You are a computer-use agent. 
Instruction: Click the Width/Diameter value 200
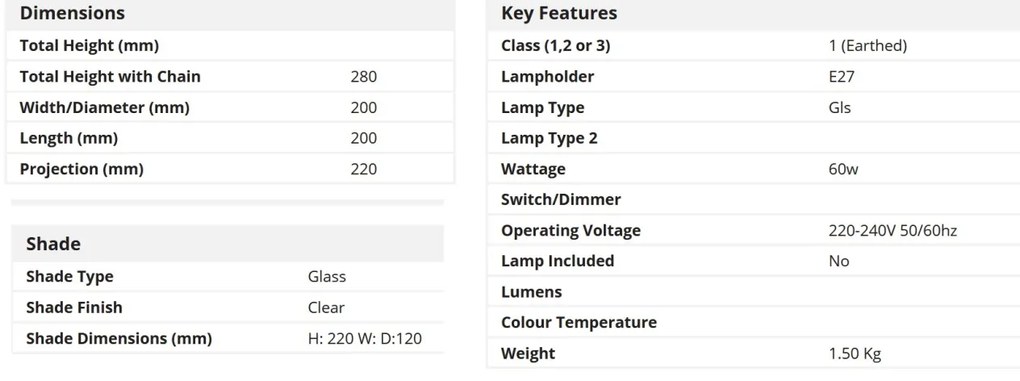pyautogui.click(x=364, y=107)
